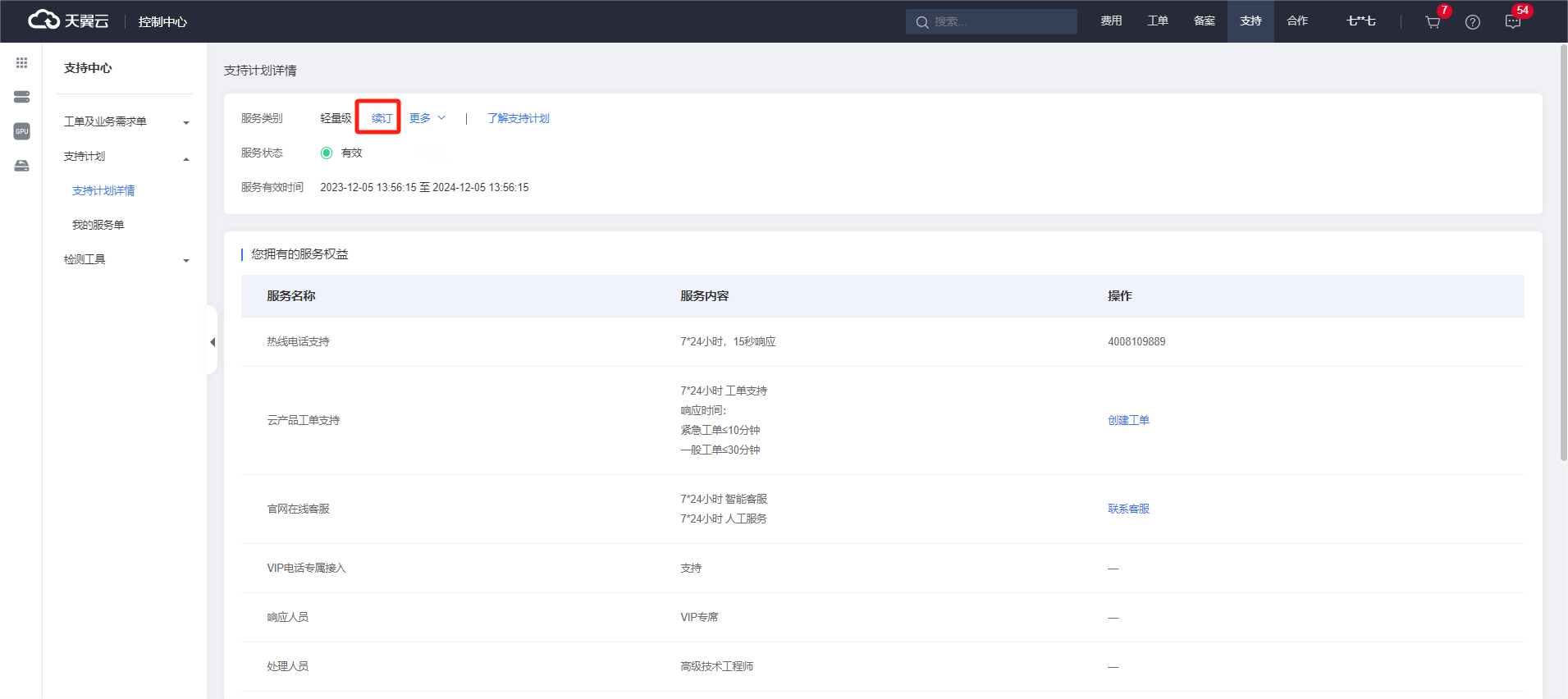1568x699 pixels.
Task: Click the 续订 renew link
Action: pyautogui.click(x=382, y=118)
